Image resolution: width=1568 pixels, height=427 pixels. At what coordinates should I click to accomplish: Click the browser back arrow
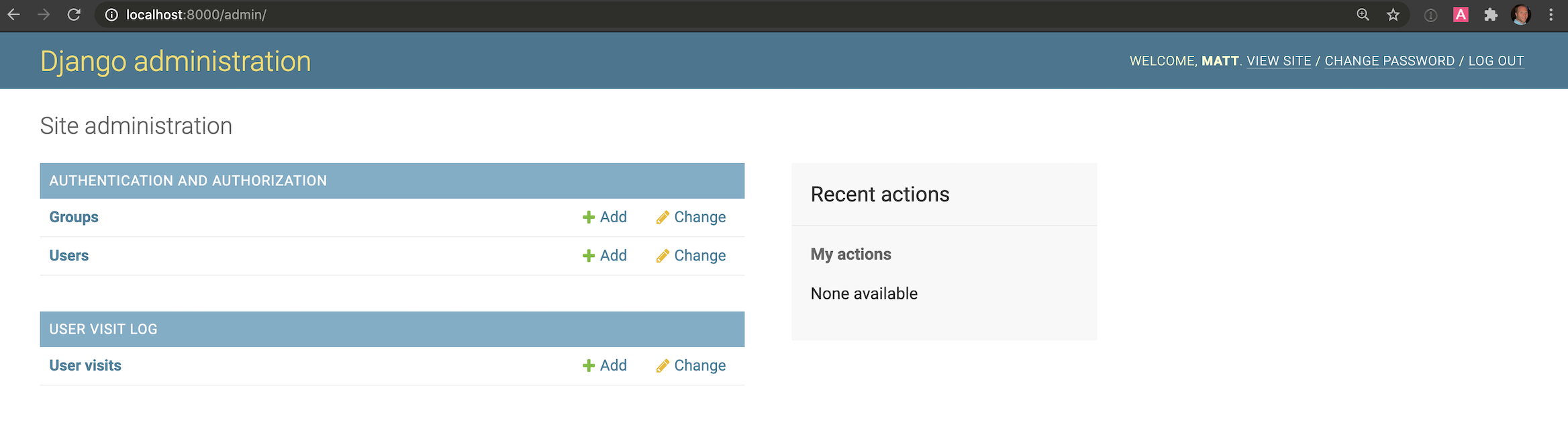(13, 15)
